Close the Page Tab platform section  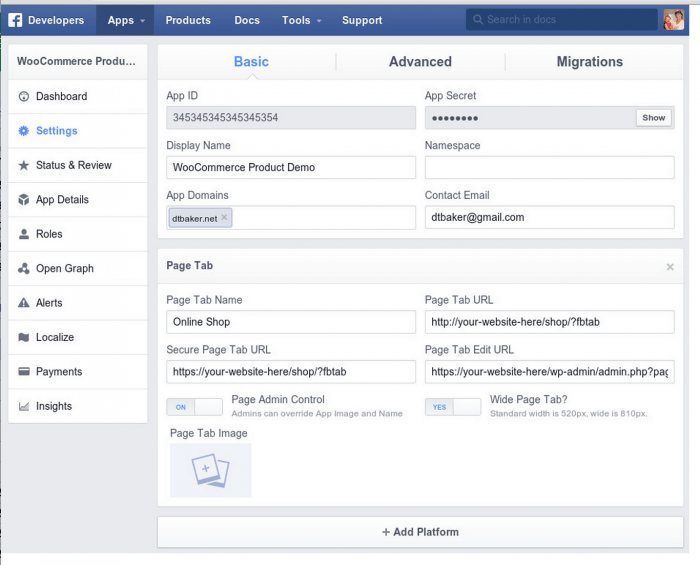[670, 267]
